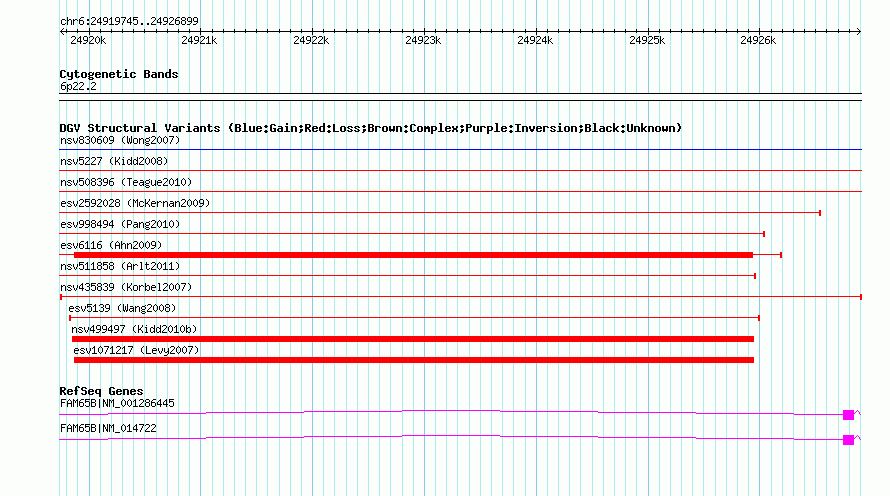Open variant esv1071217 (Levy2007)
The width and height of the screenshot is (890, 496).
coord(136,350)
